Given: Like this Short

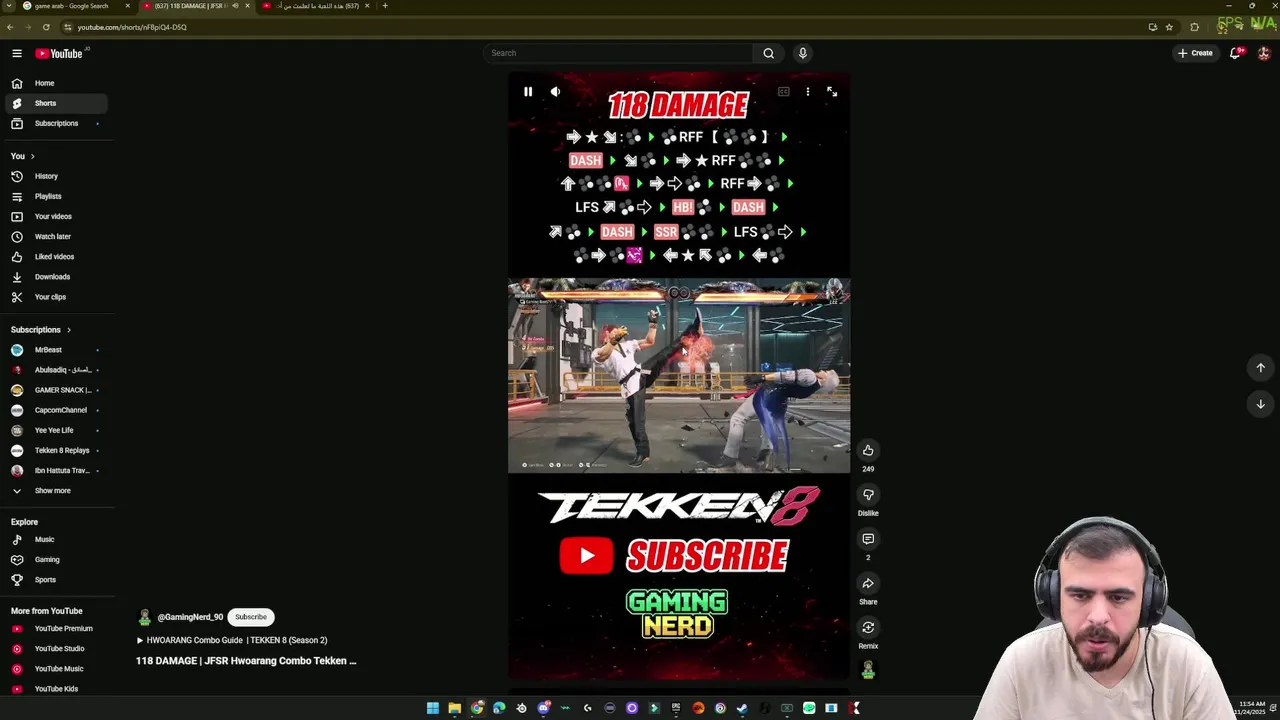Looking at the screenshot, I should [x=868, y=450].
